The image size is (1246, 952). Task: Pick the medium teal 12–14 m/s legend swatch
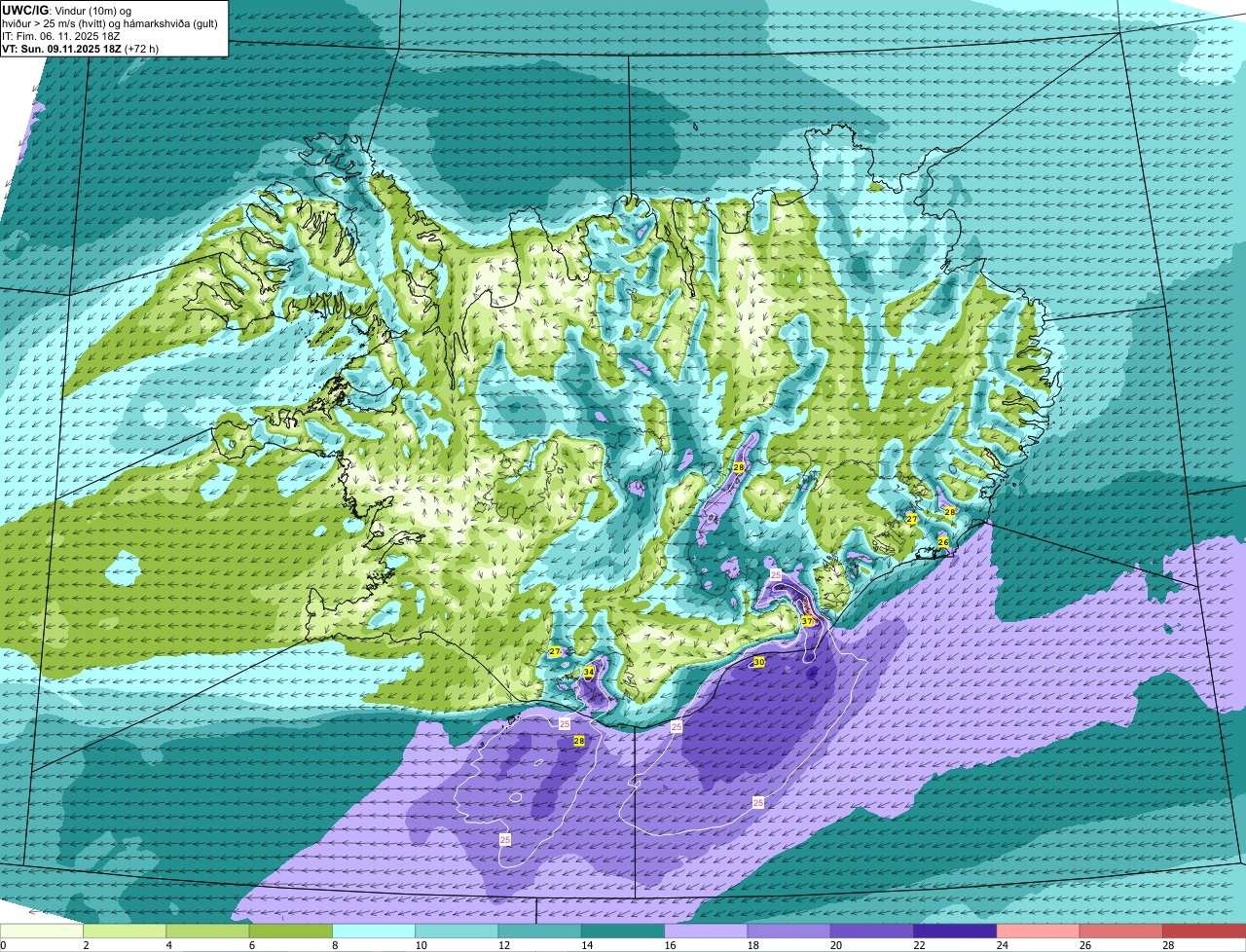(x=540, y=932)
